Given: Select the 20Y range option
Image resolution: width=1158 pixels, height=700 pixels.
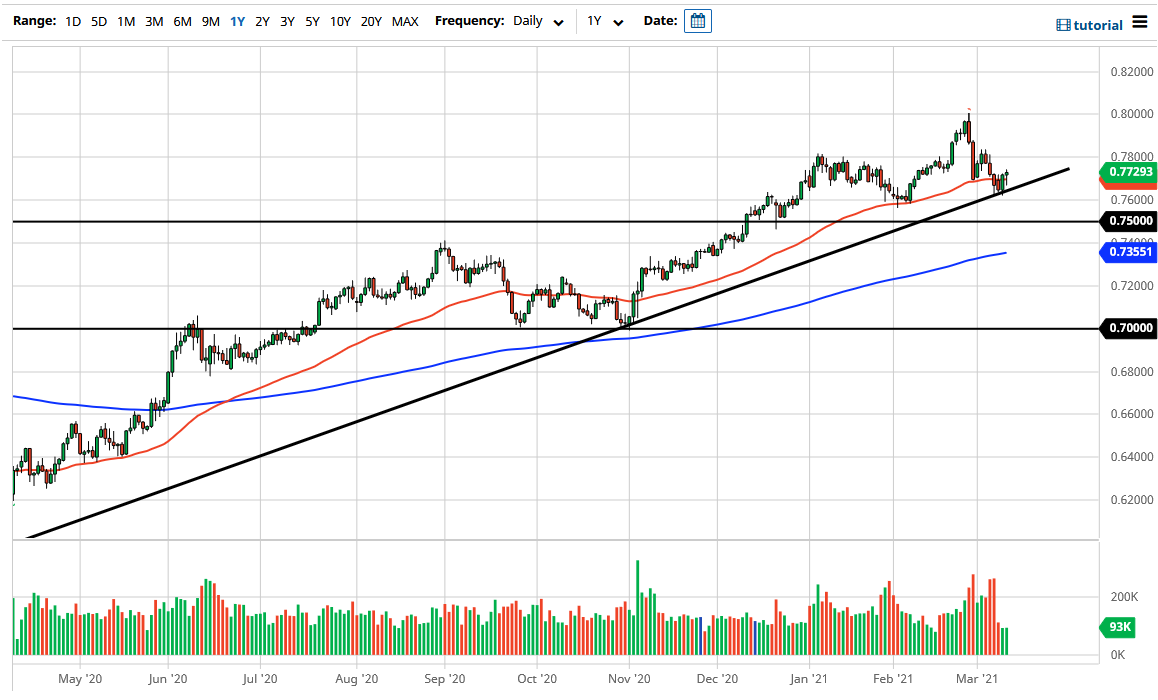Looking at the screenshot, I should (x=371, y=21).
